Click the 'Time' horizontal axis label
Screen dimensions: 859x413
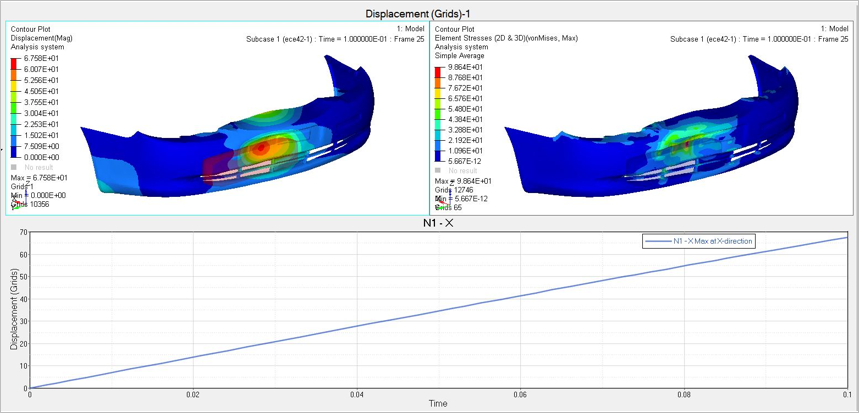(x=438, y=403)
